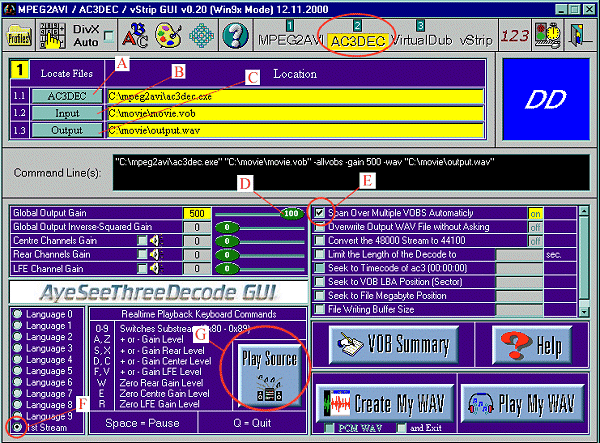The image size is (600, 443).
Task: Click the large Help button
Action: click(532, 344)
